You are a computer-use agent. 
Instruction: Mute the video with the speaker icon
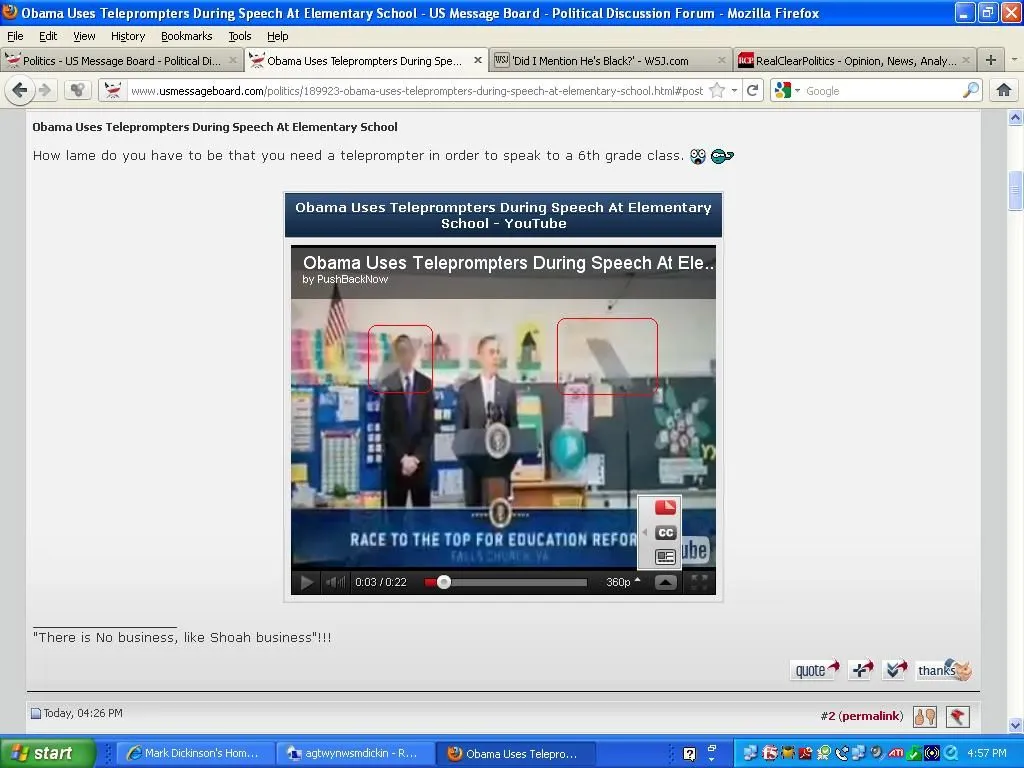point(336,582)
